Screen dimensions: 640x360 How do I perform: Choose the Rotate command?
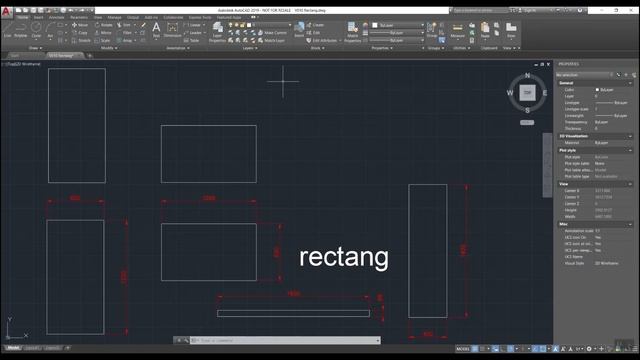(104, 25)
